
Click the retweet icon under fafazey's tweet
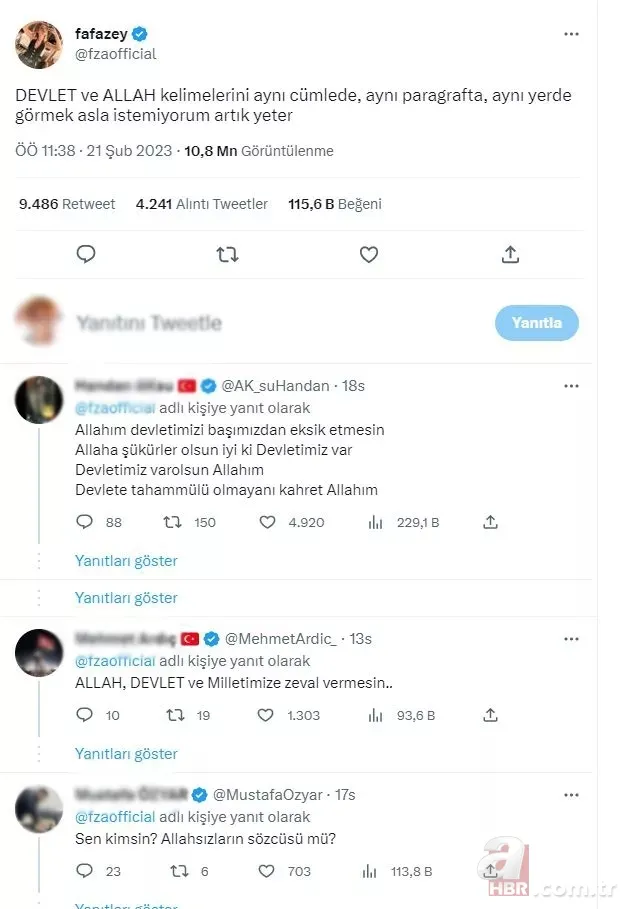tap(227, 254)
